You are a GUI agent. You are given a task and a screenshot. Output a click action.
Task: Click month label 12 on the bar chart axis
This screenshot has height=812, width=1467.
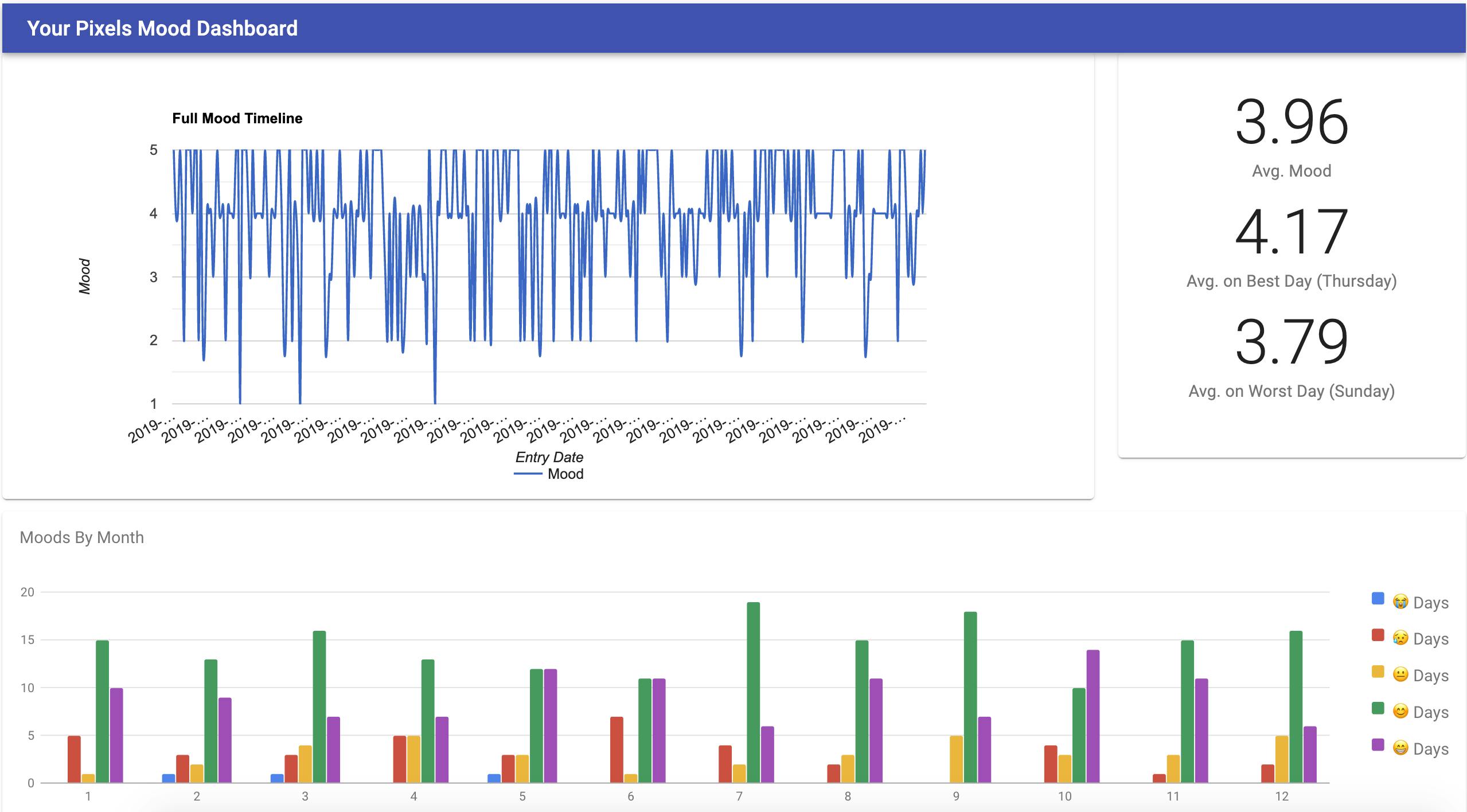tap(1282, 796)
